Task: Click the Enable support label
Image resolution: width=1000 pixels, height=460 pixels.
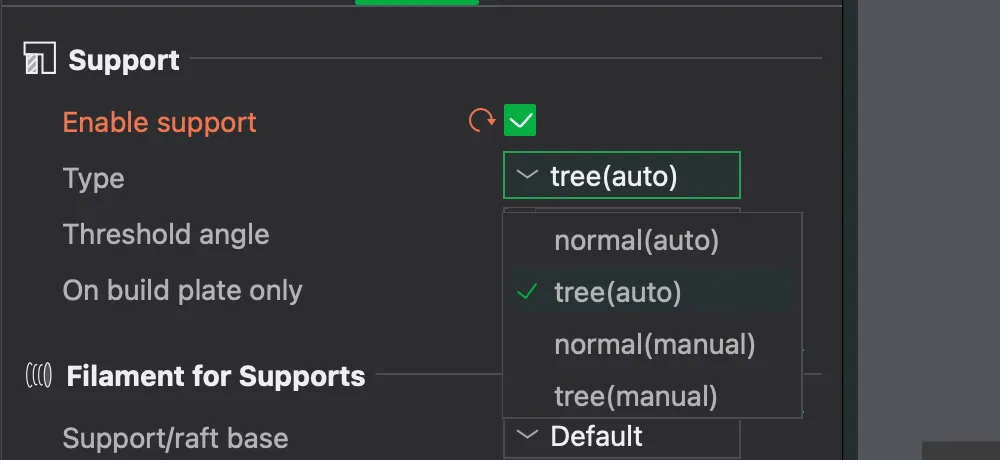Action: coord(159,122)
